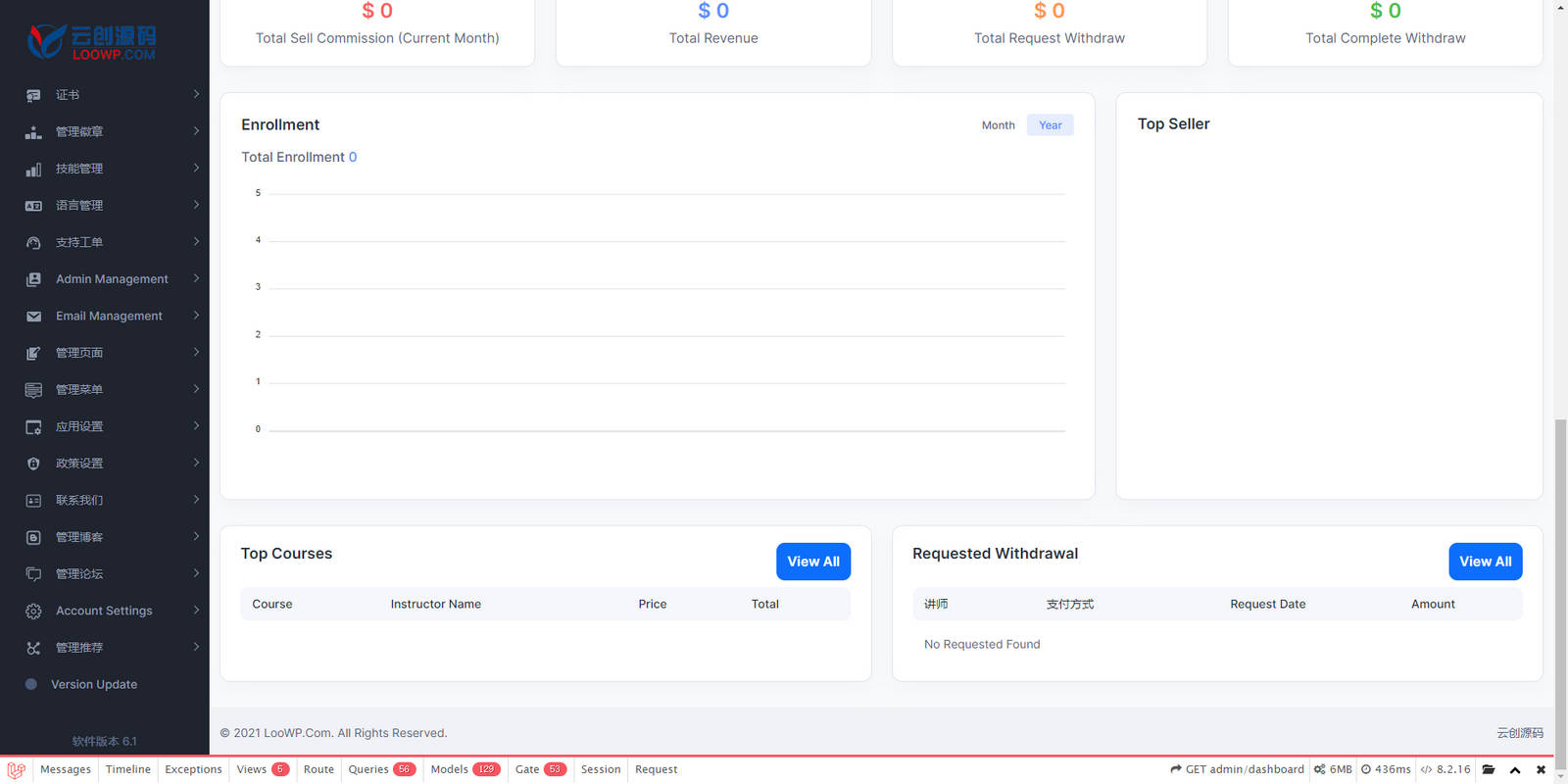This screenshot has height=784, width=1568.
Task: Click the 证书 certificate sidebar icon
Action: [x=33, y=95]
